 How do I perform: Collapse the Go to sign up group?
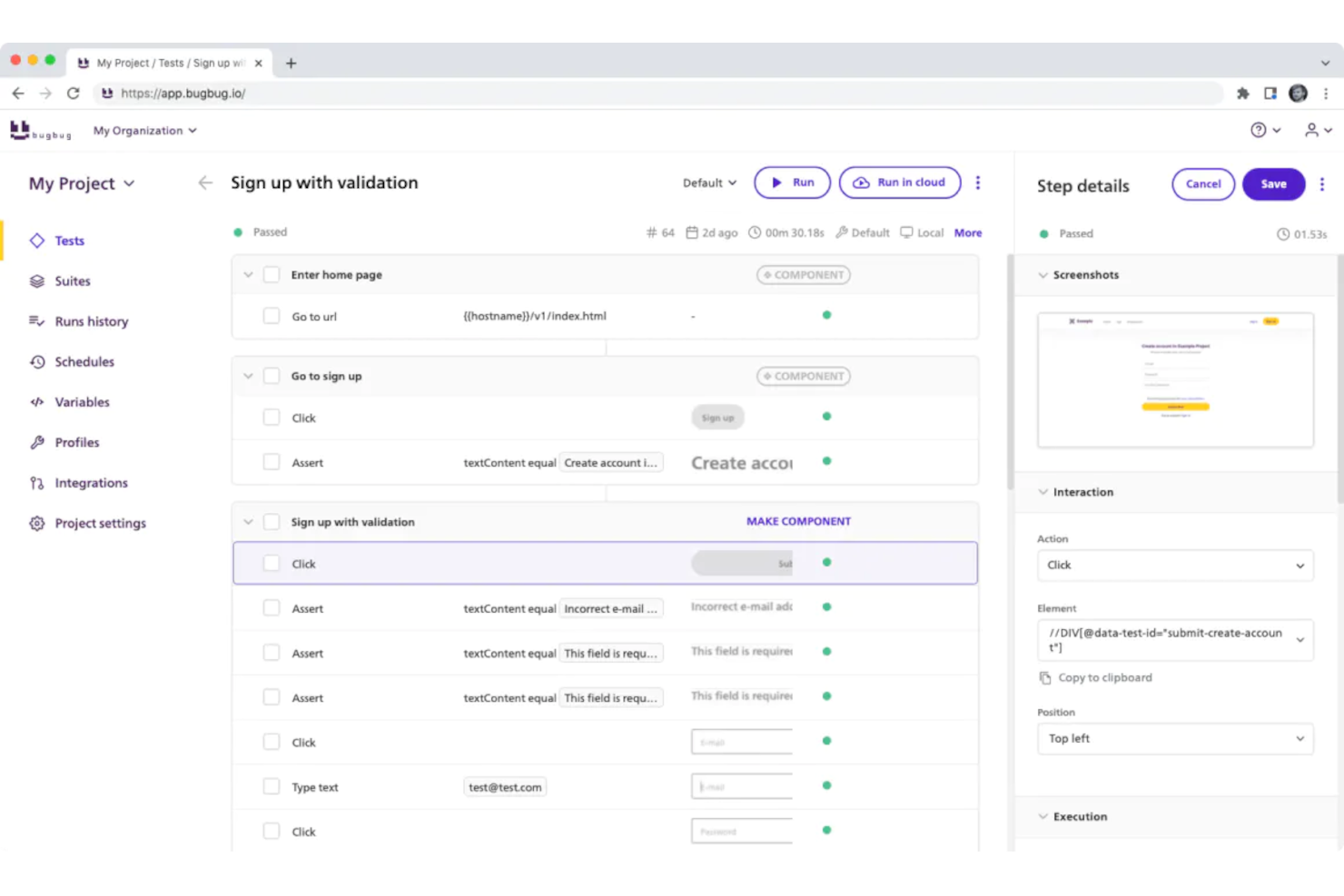coord(248,376)
